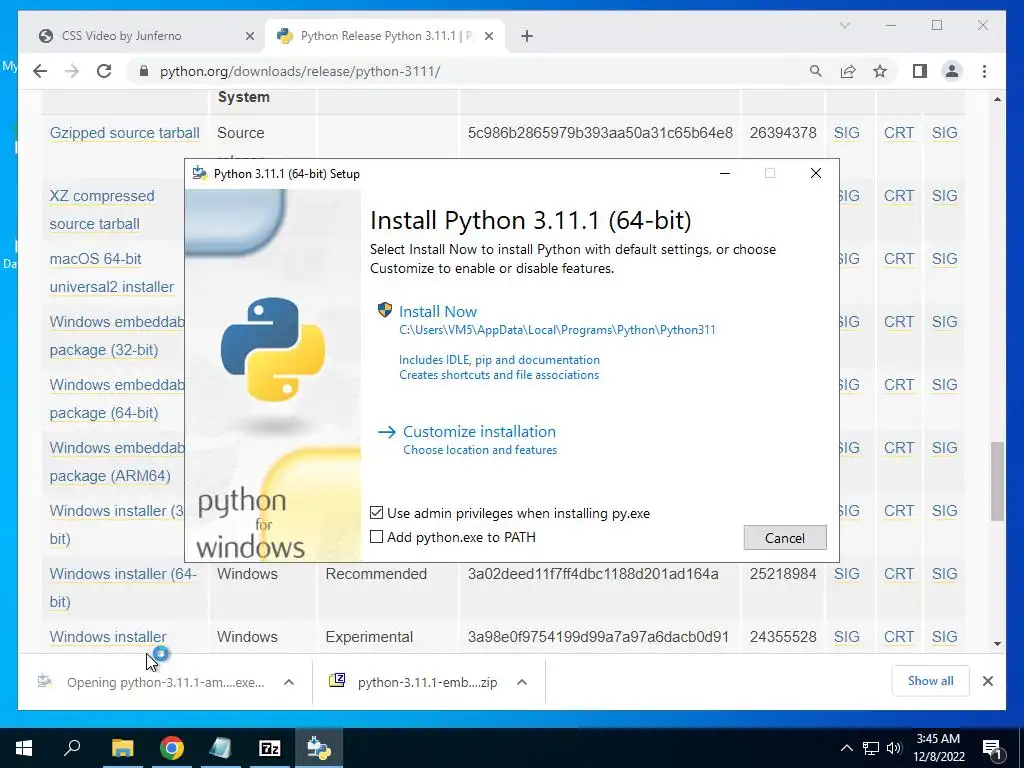Click the network tray icon
1024x768 pixels.
point(871,748)
